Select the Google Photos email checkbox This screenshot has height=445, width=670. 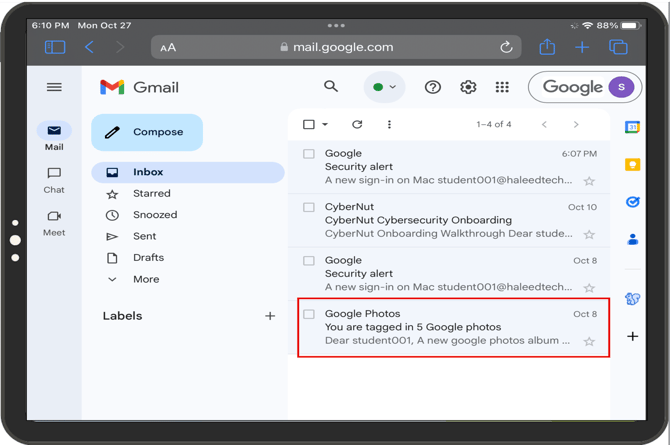[x=309, y=314]
